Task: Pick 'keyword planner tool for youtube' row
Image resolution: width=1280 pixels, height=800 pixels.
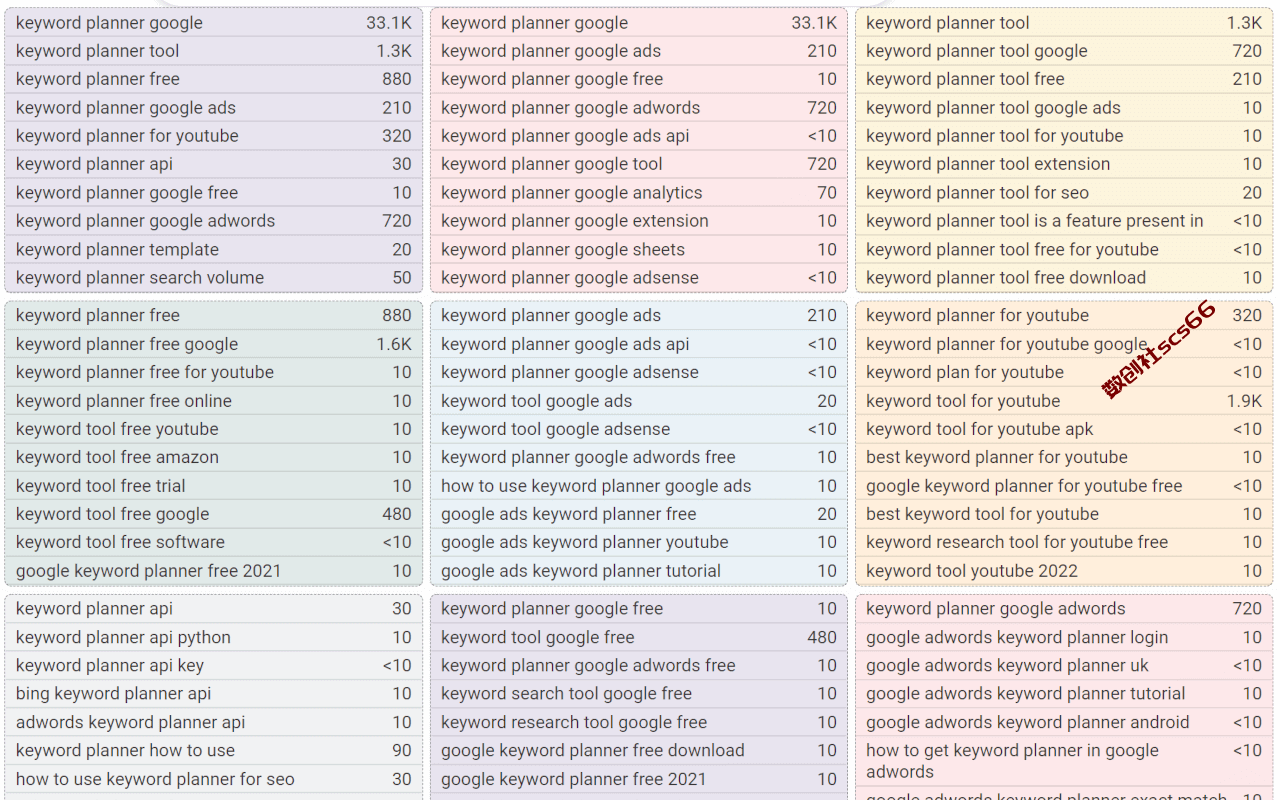Action: point(1064,136)
